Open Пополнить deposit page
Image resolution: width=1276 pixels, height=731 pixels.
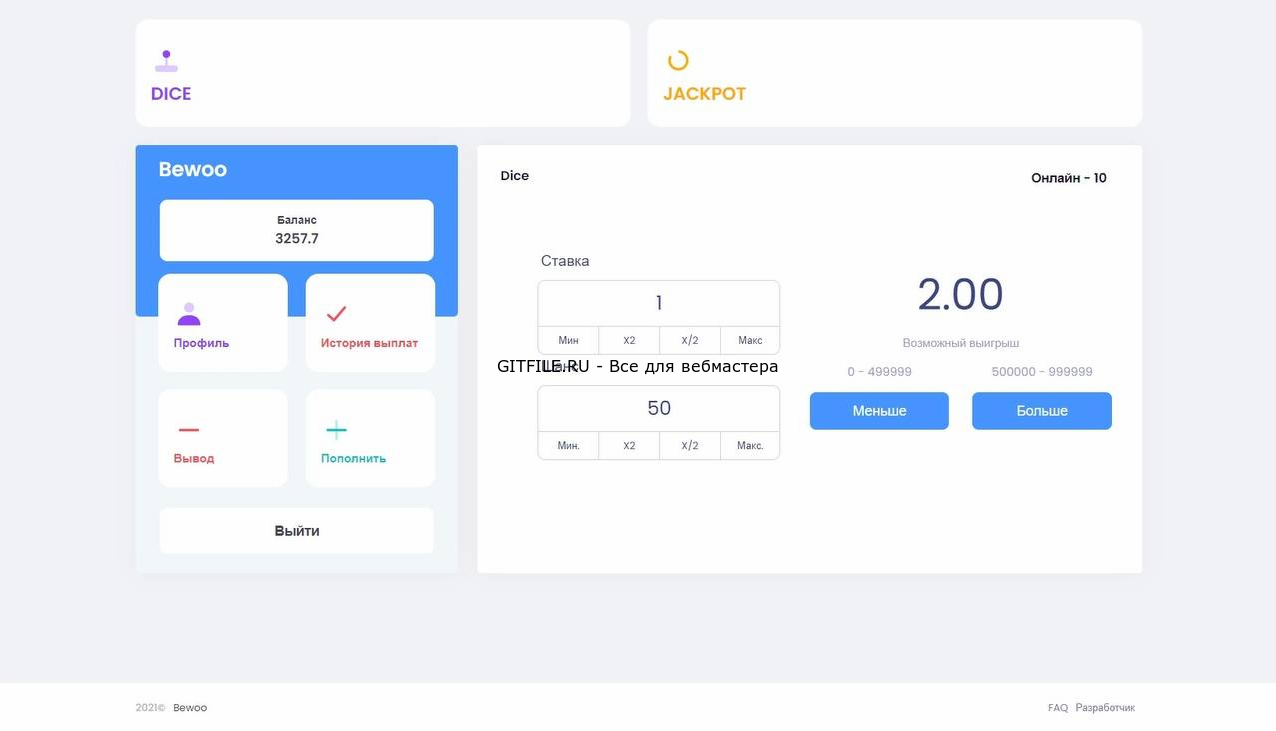pos(370,438)
